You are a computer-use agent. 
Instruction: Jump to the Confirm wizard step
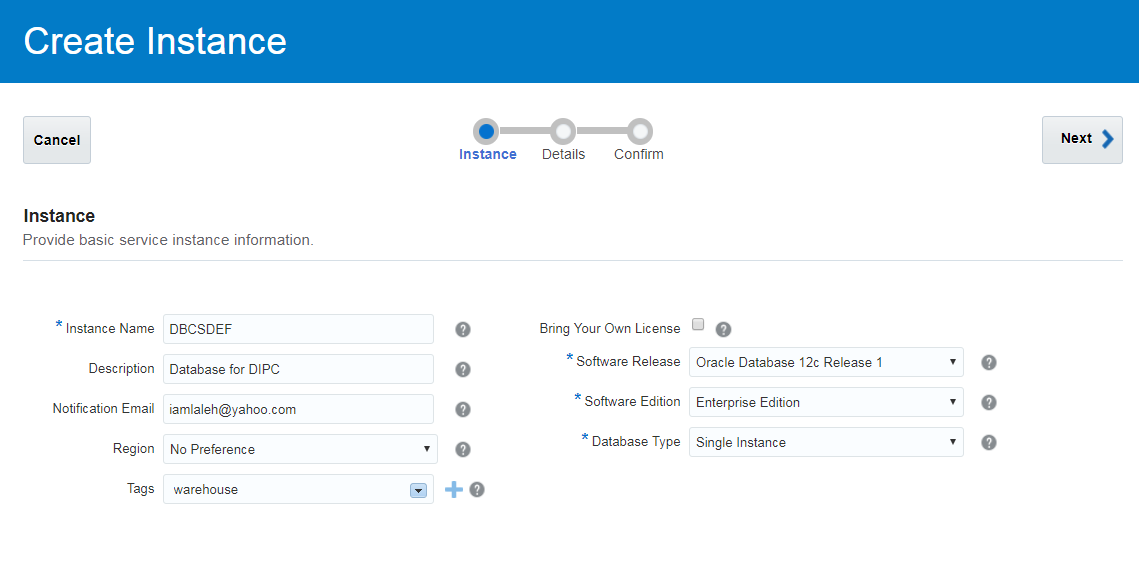640,131
